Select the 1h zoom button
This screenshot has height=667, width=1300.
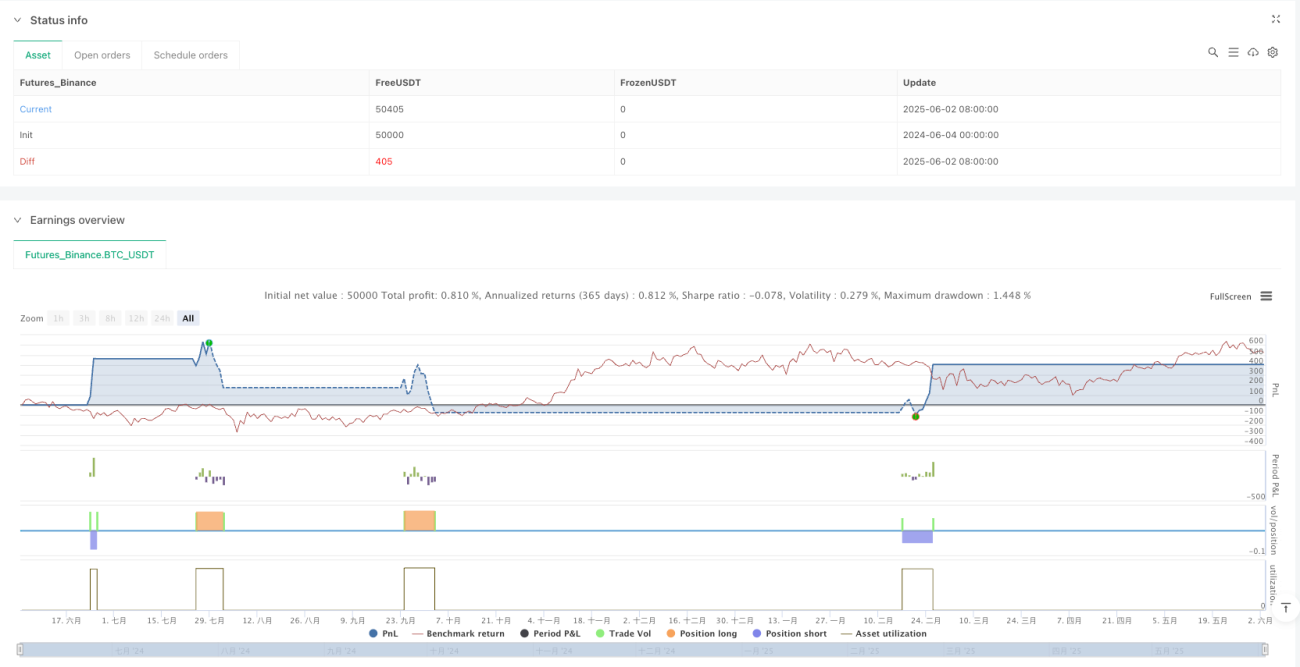coord(59,318)
